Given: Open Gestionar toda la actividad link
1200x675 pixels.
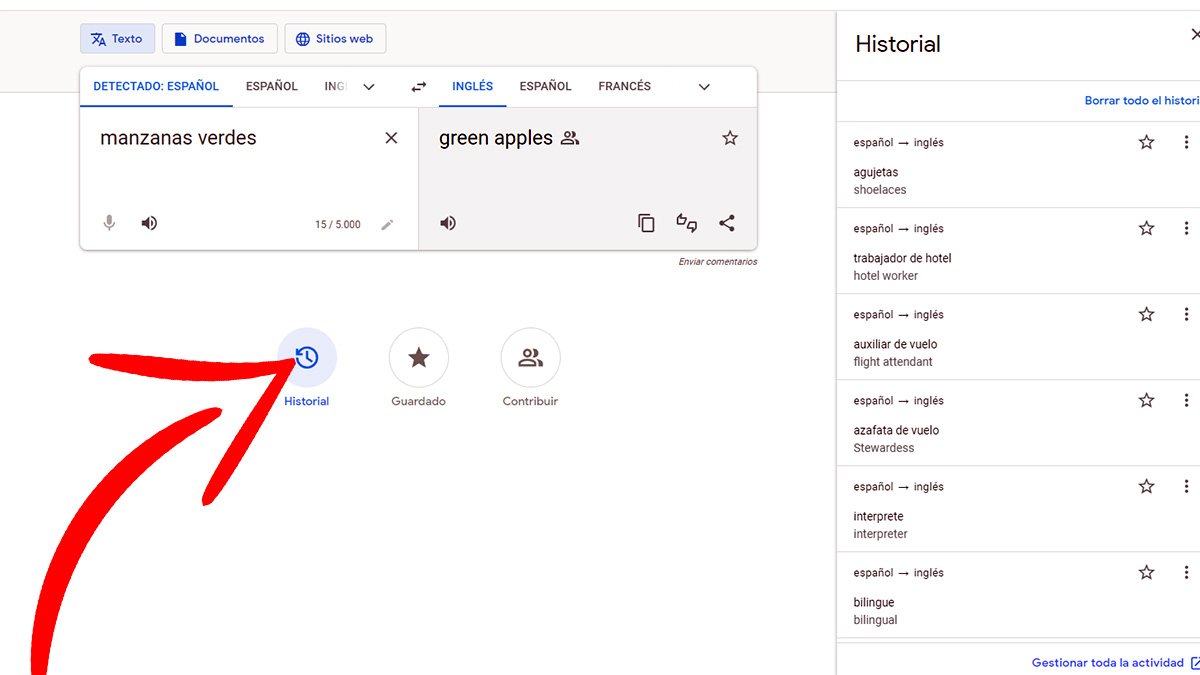Looking at the screenshot, I should pos(1108,663).
